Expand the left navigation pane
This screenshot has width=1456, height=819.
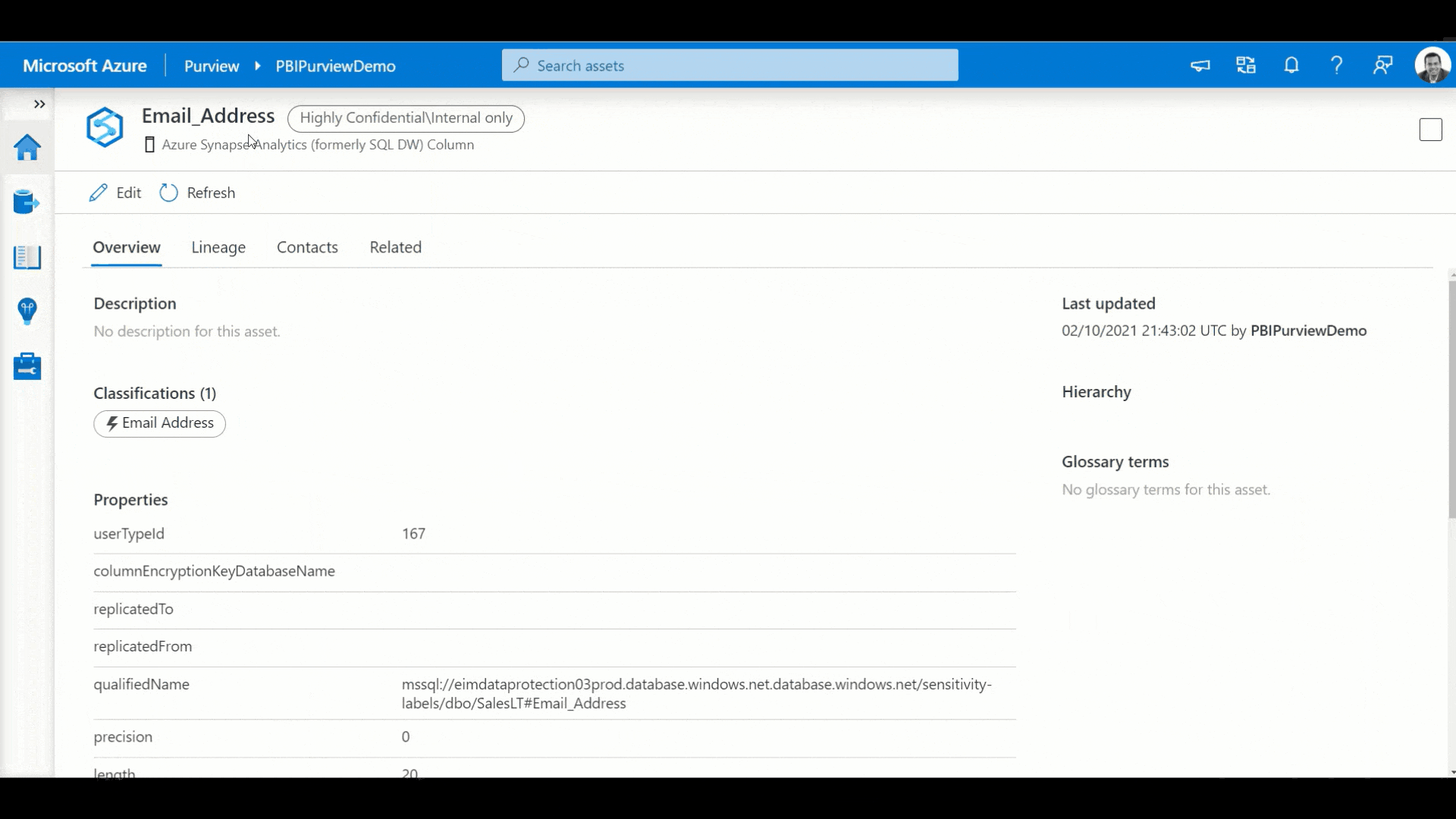[x=39, y=104]
